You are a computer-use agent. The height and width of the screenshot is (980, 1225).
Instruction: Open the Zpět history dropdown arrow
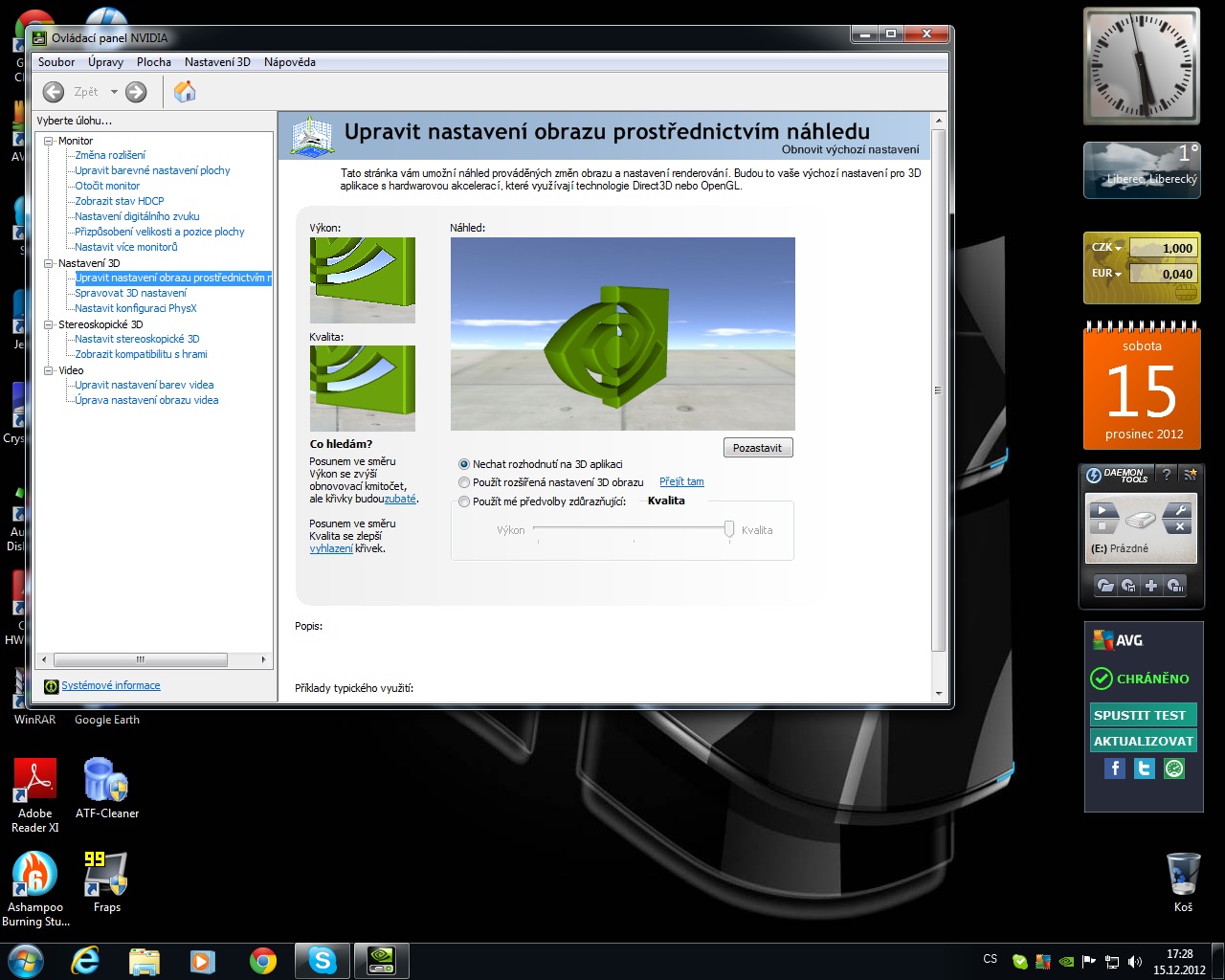[114, 92]
